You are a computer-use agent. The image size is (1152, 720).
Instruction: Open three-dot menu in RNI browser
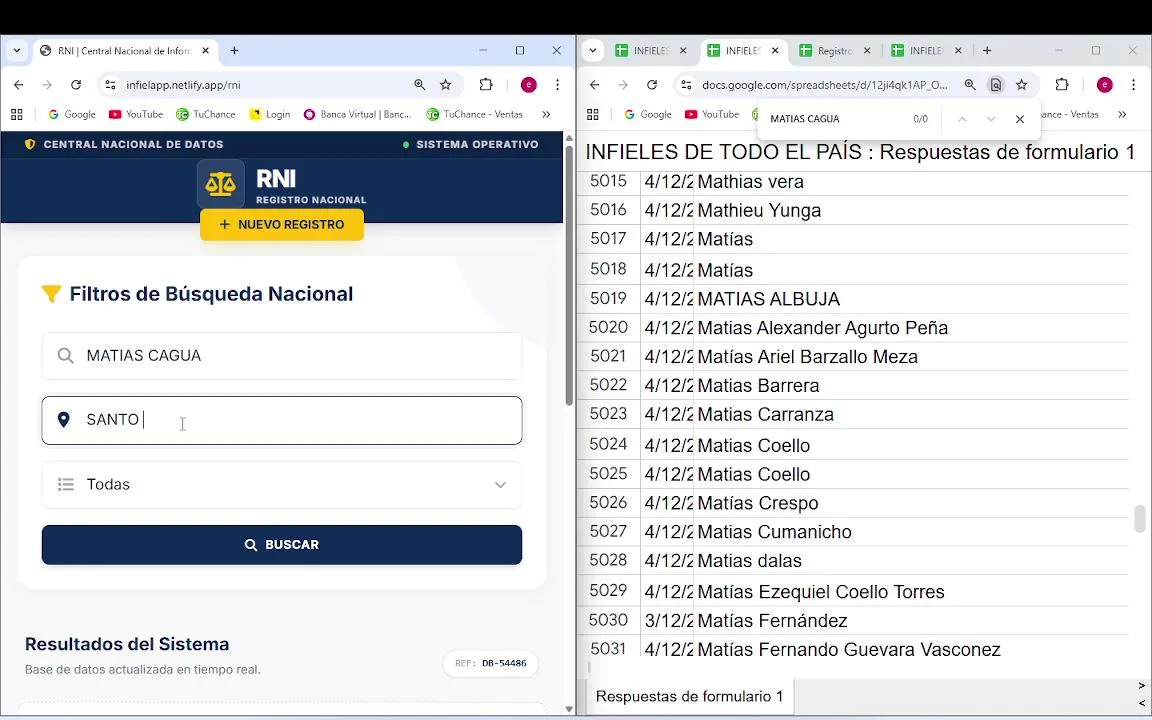[x=558, y=85]
